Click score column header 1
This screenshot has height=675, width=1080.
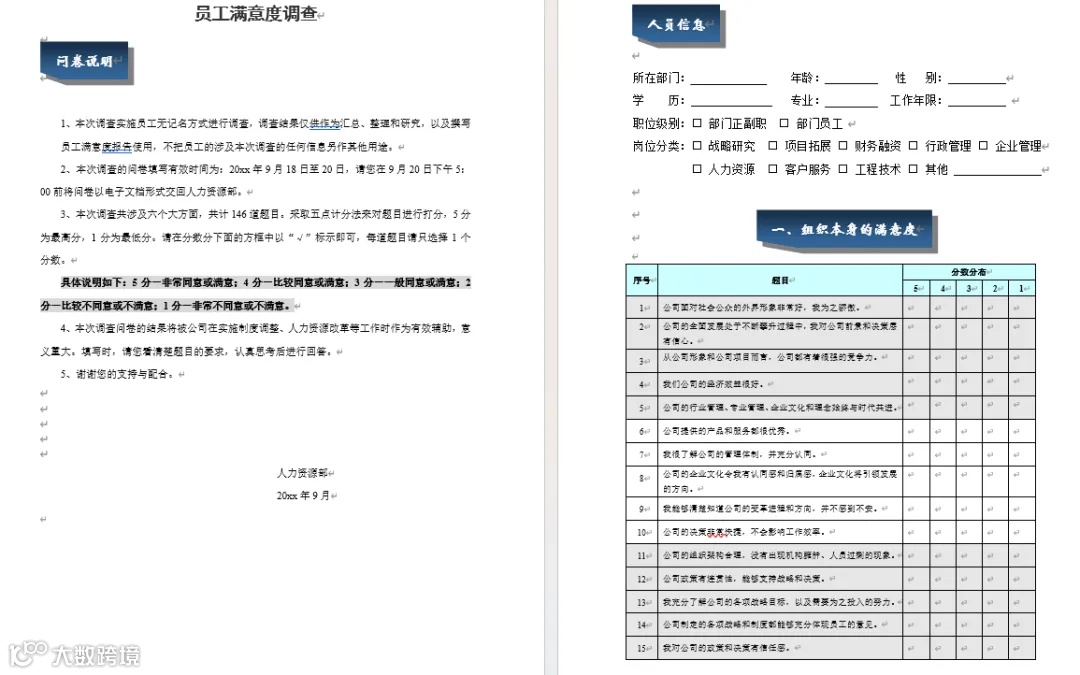click(x=1021, y=289)
